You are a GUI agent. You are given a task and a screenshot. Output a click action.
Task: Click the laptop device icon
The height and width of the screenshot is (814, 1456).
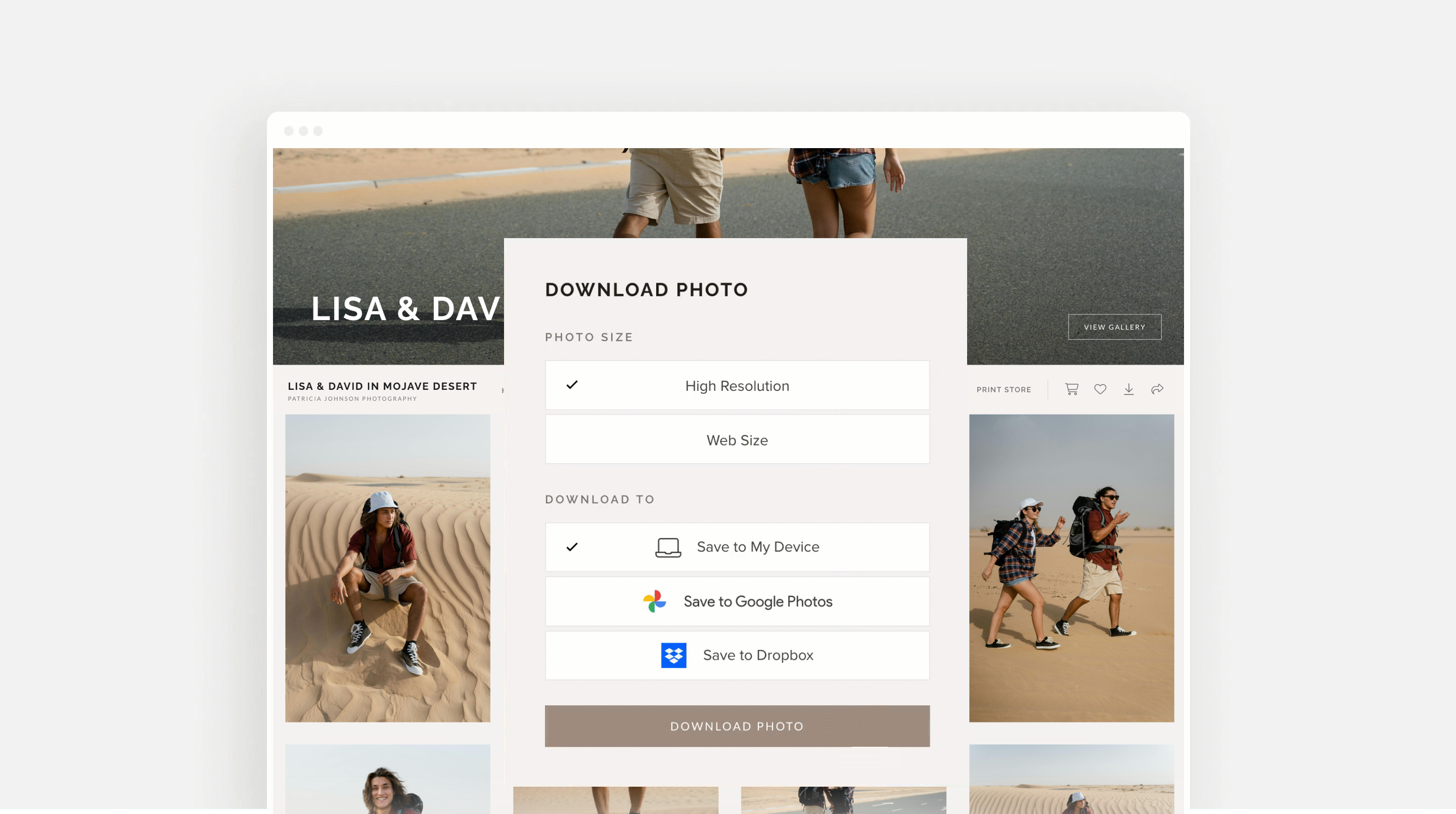[x=667, y=547]
